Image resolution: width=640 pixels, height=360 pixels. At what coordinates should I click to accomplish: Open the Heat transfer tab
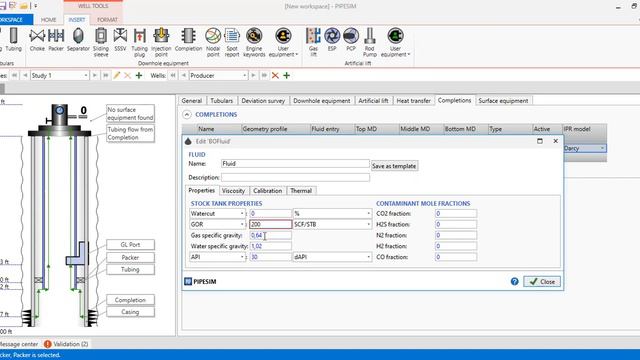point(413,101)
